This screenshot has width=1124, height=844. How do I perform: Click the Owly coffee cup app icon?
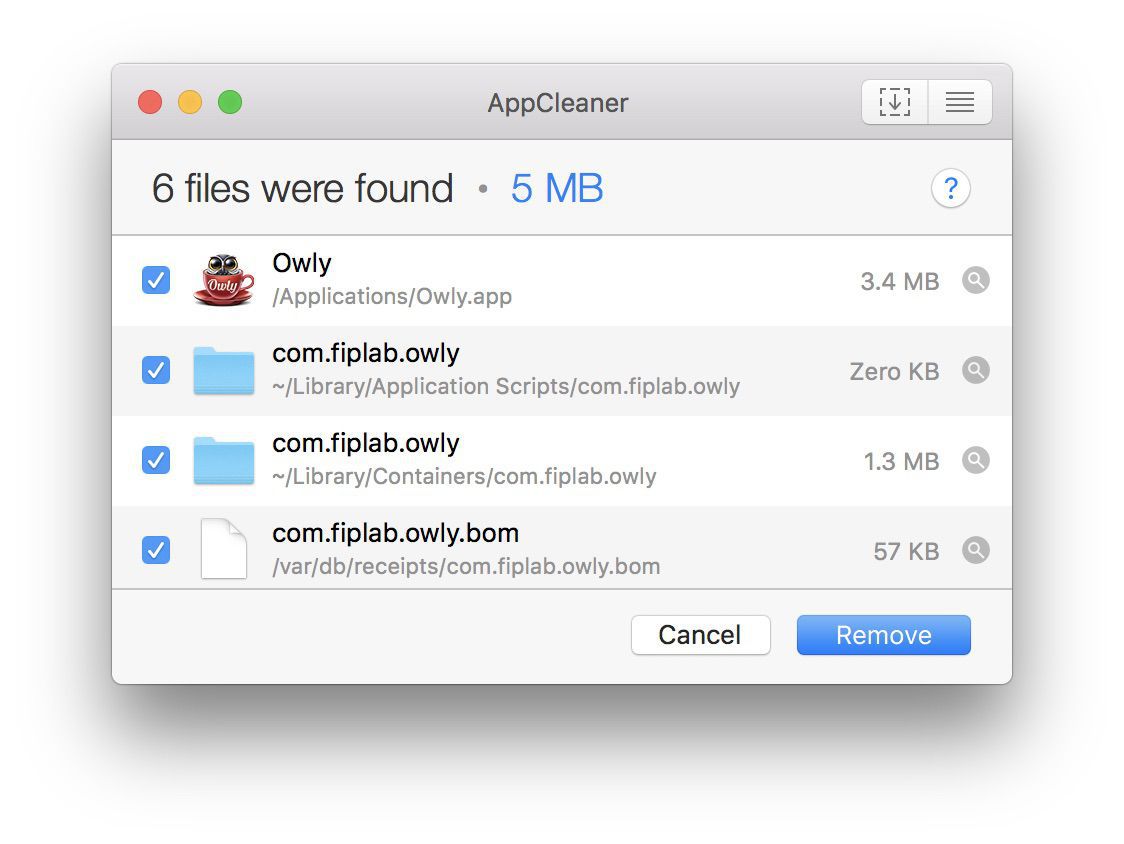click(x=224, y=280)
